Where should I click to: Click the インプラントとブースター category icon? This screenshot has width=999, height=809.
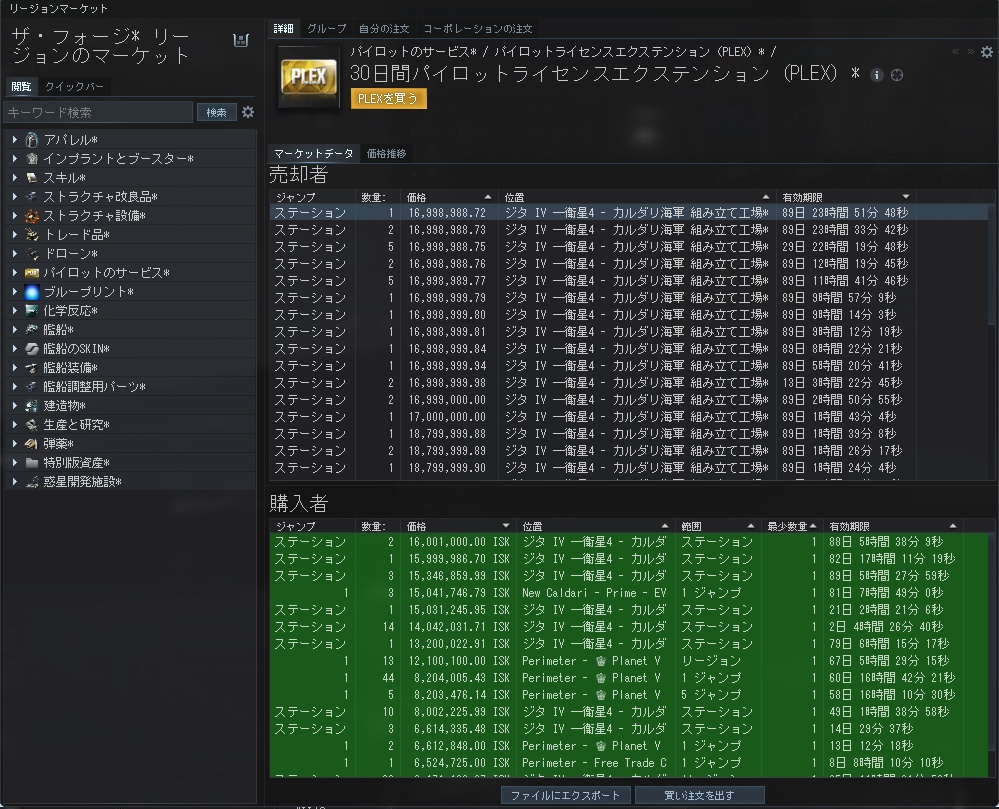[x=32, y=159]
